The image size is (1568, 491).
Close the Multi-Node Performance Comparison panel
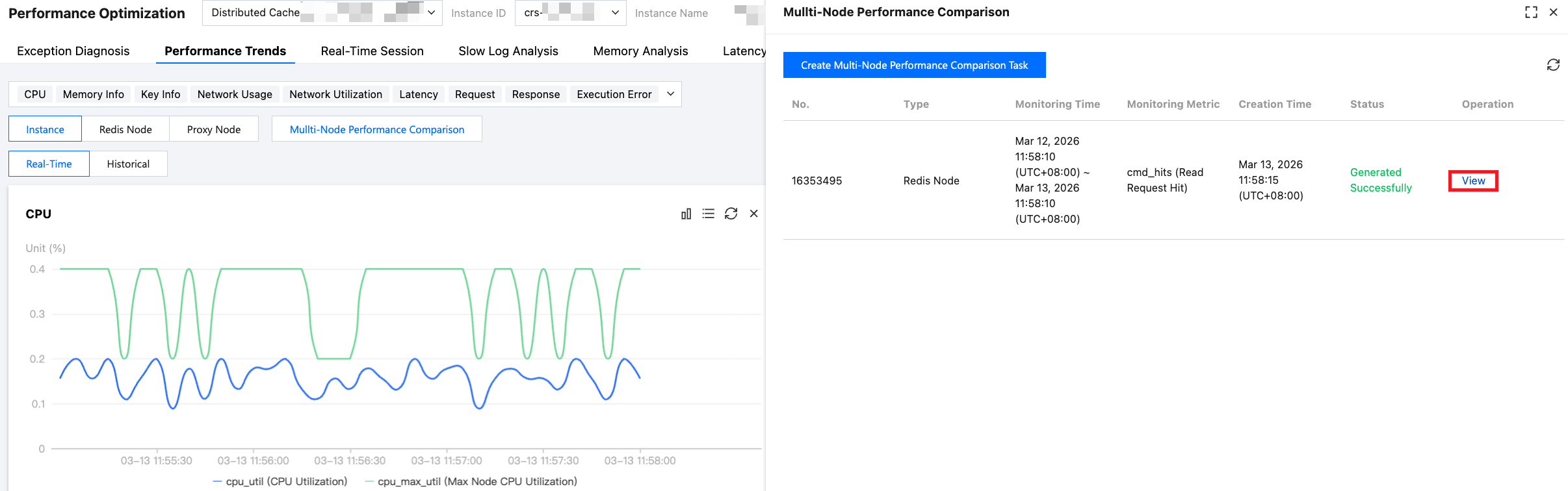1554,12
